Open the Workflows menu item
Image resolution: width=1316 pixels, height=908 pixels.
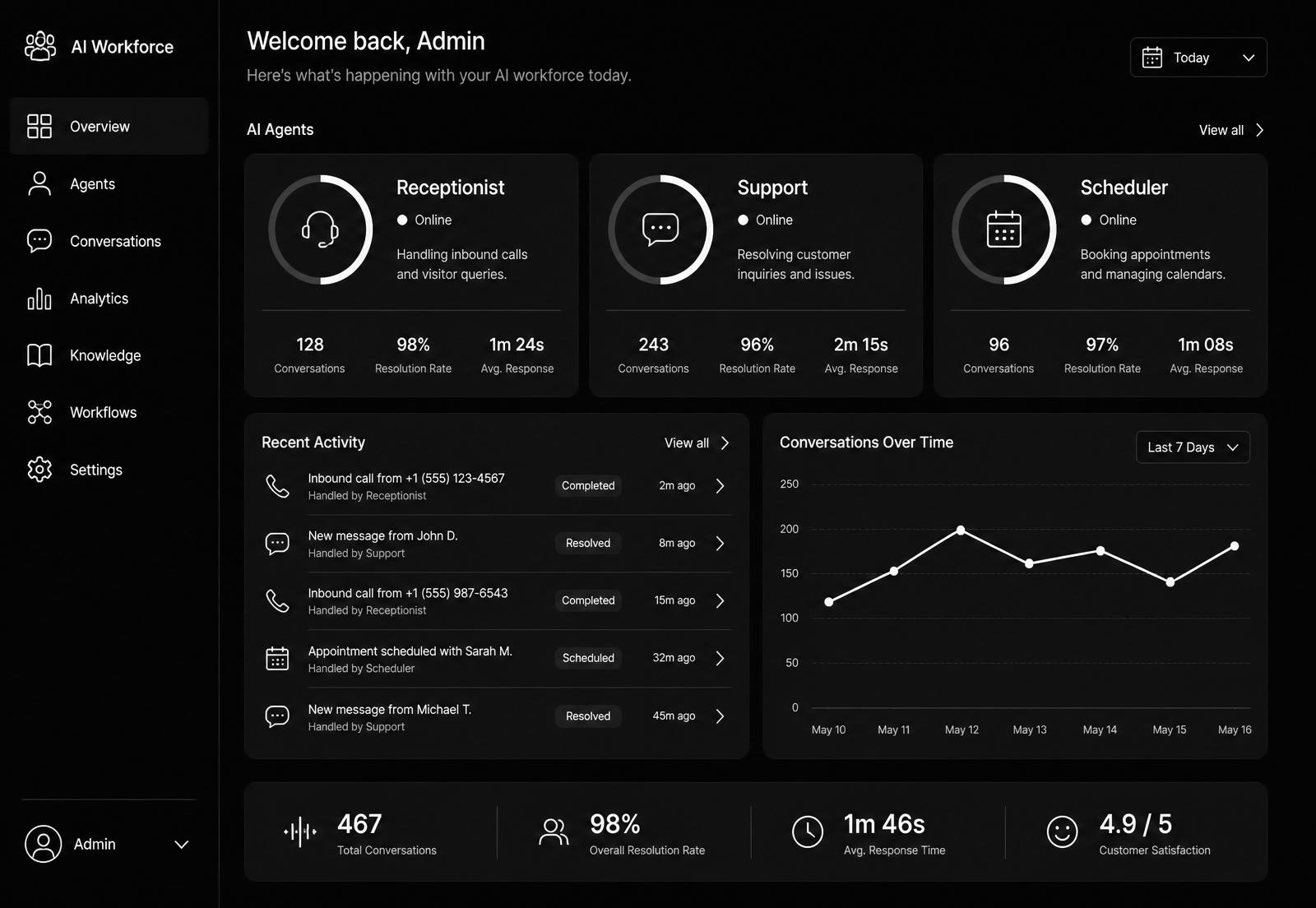(109, 412)
